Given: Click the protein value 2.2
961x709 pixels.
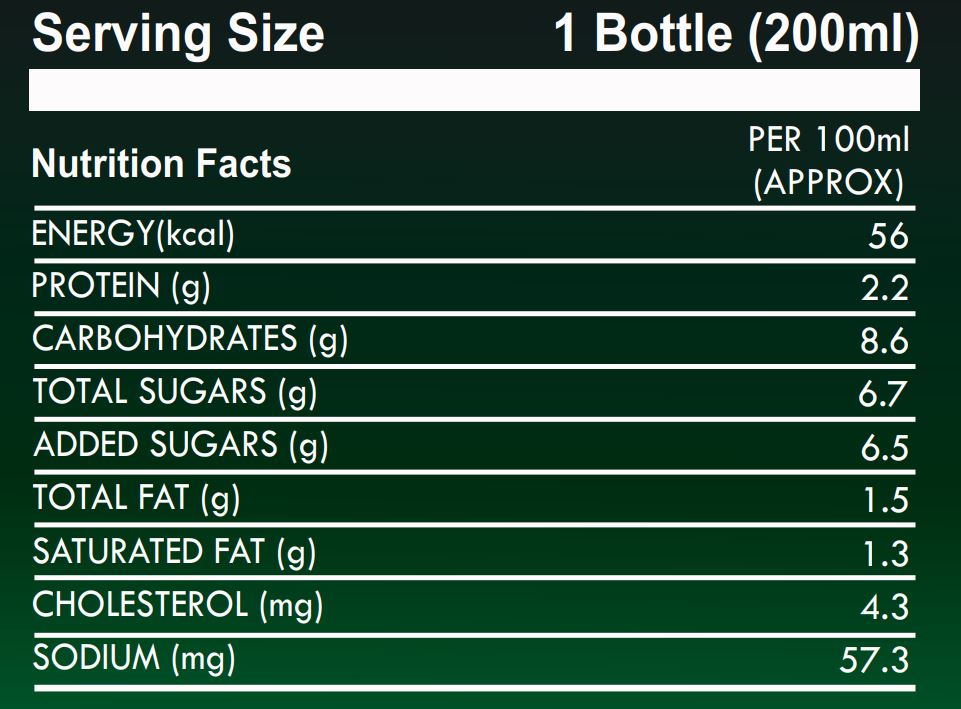Looking at the screenshot, I should pyautogui.click(x=884, y=288).
